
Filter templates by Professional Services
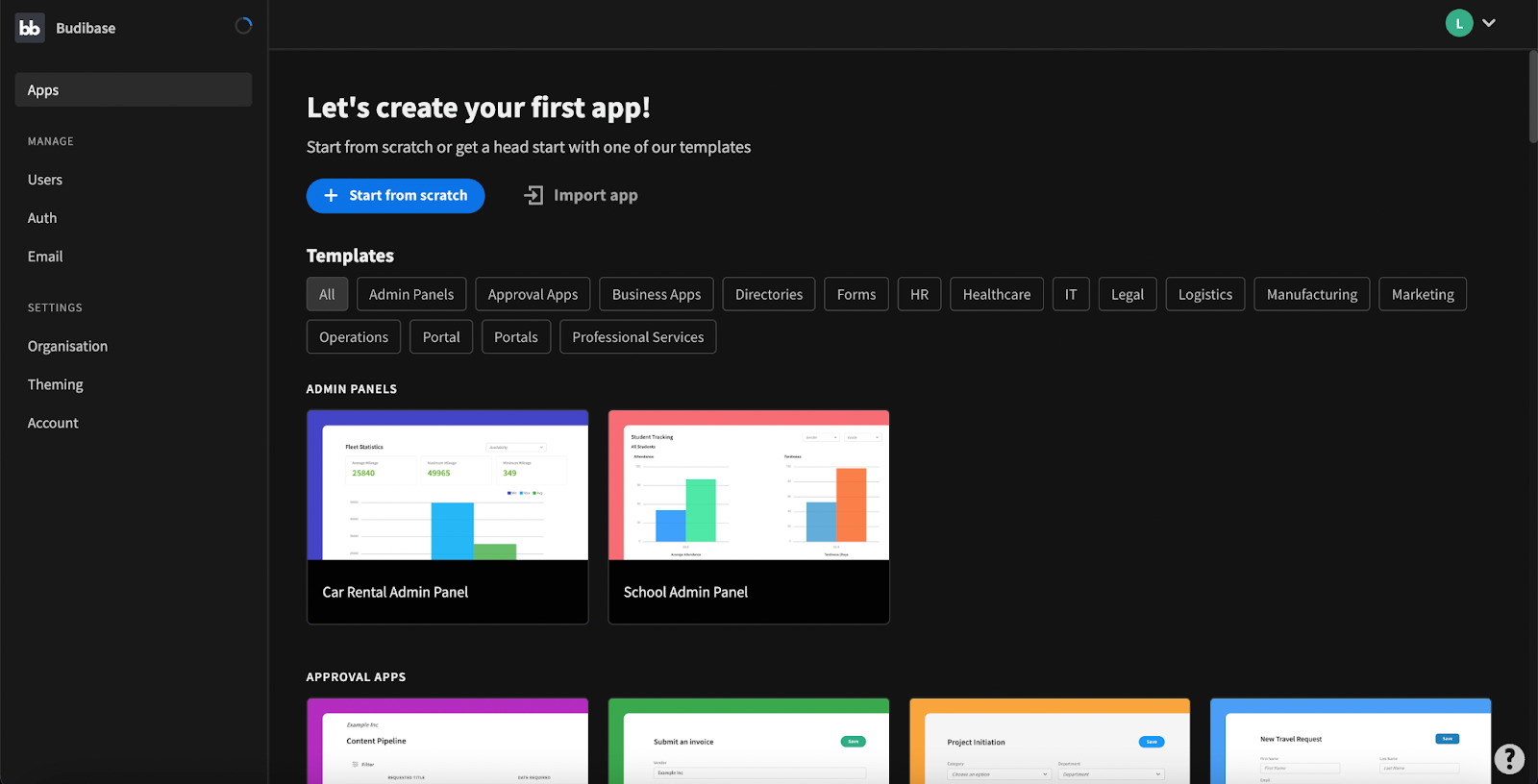[x=638, y=337]
